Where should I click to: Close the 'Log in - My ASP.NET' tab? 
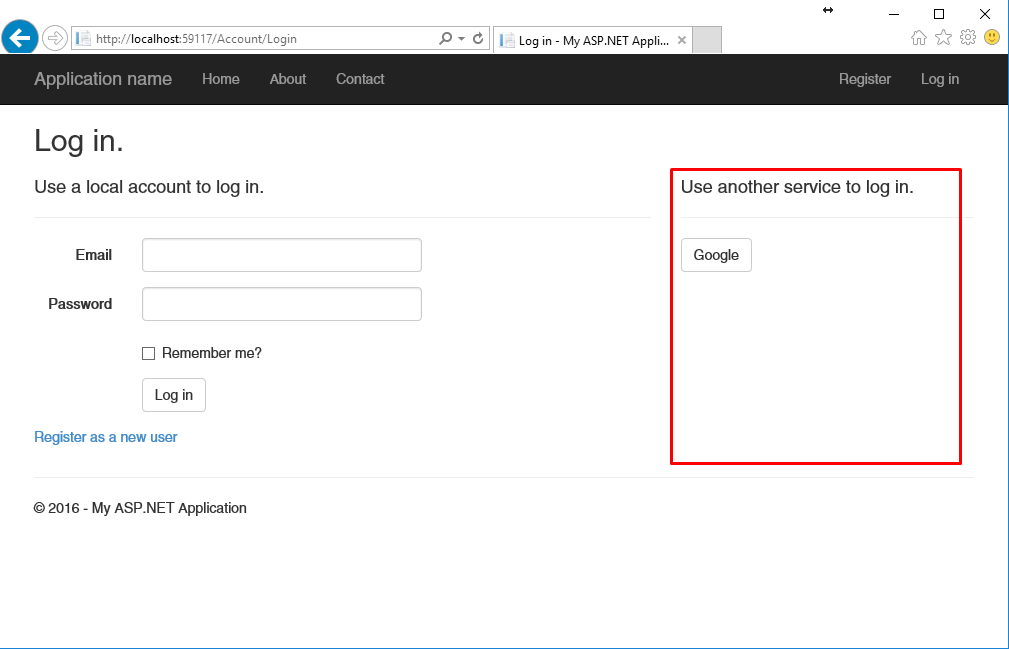pyautogui.click(x=682, y=40)
